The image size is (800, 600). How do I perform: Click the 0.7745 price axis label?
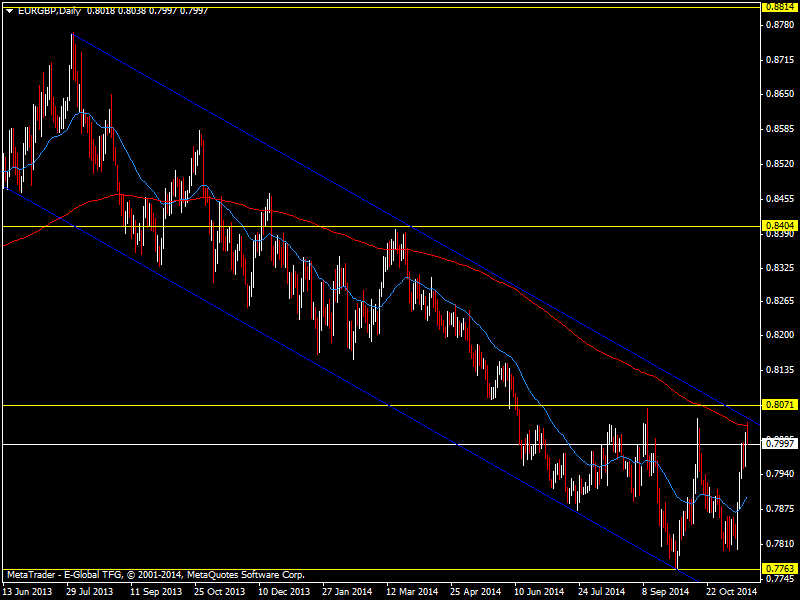[781, 579]
